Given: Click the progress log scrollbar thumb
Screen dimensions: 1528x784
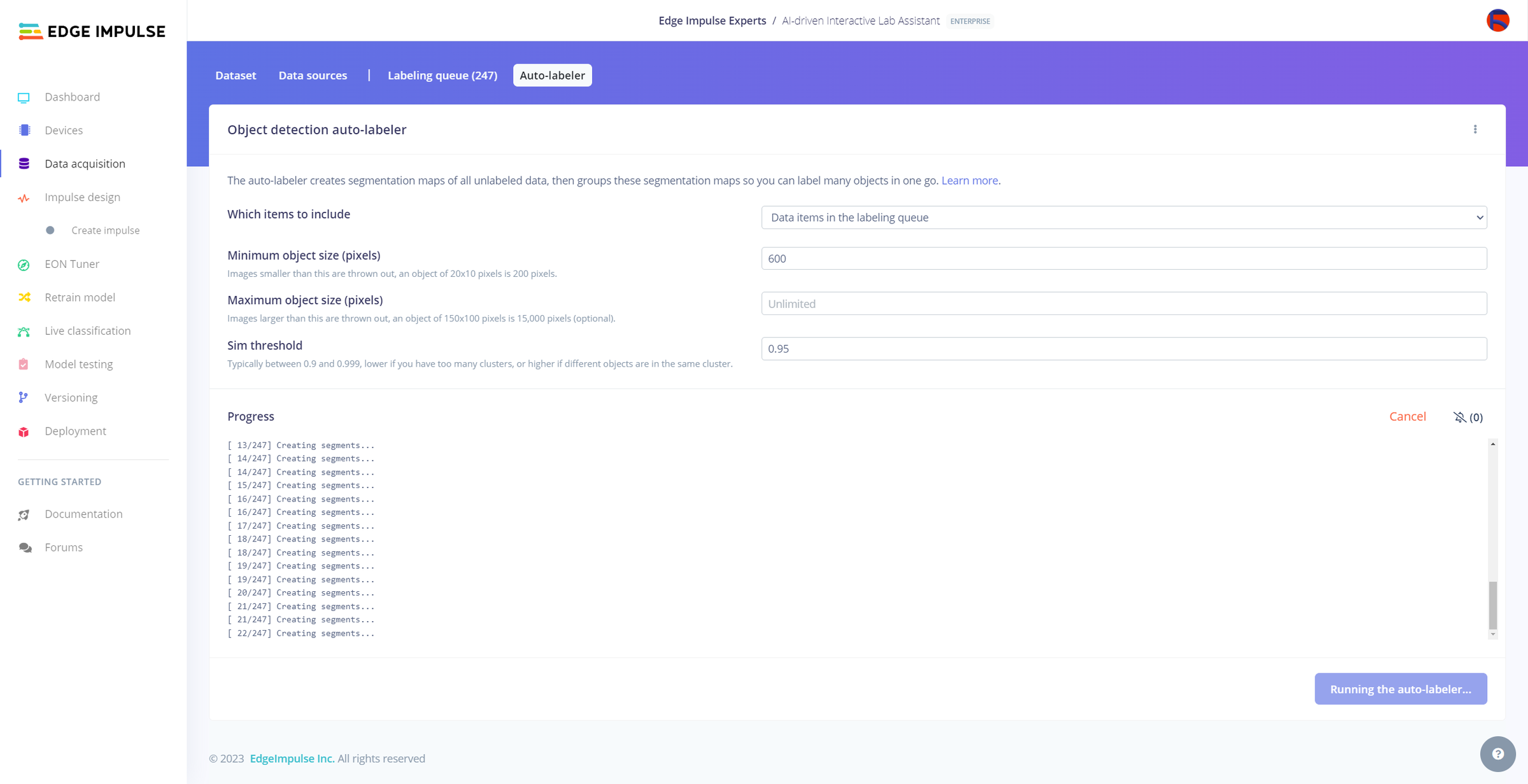Looking at the screenshot, I should (x=1492, y=605).
